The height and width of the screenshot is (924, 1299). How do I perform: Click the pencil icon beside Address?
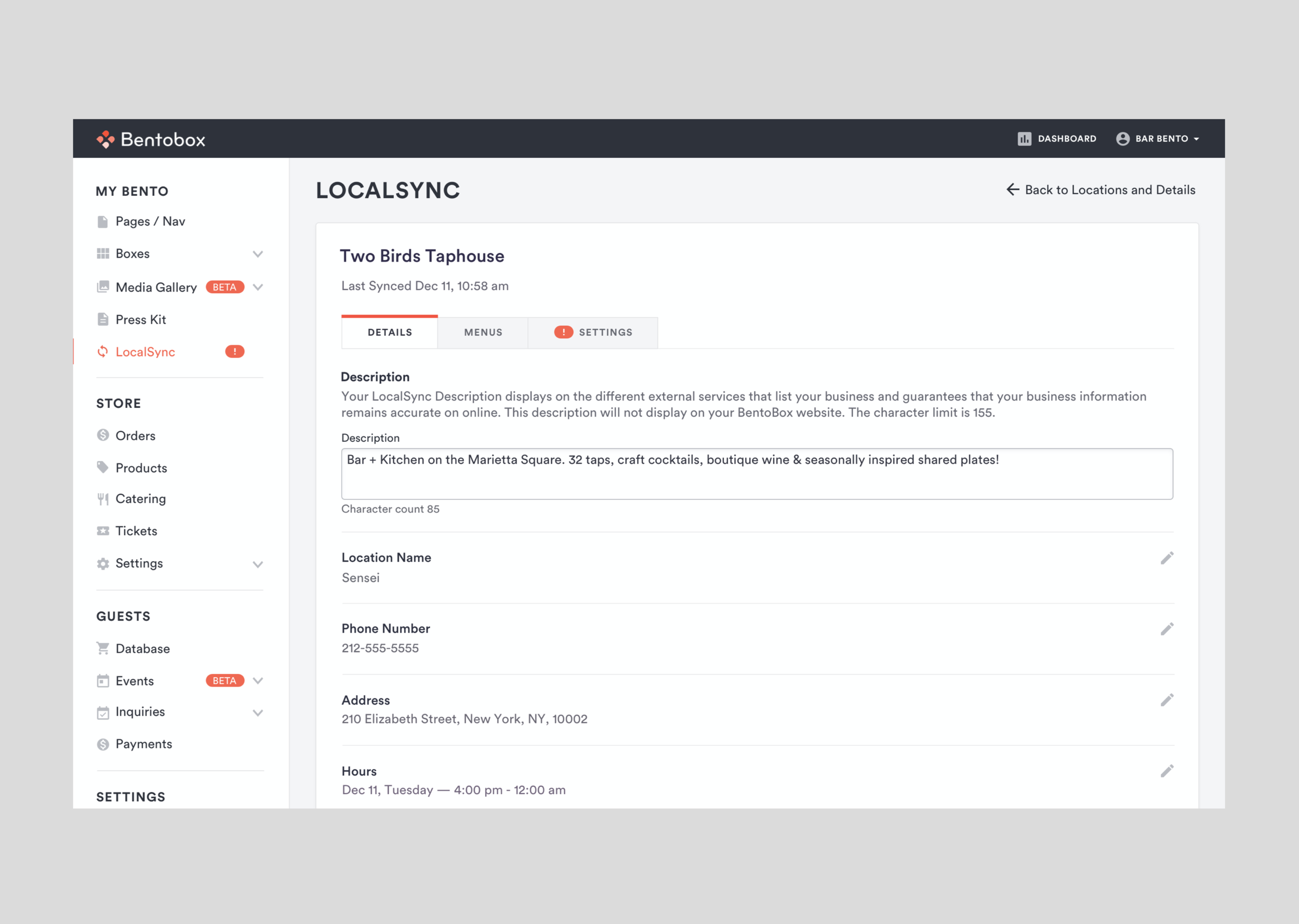pos(1167,700)
